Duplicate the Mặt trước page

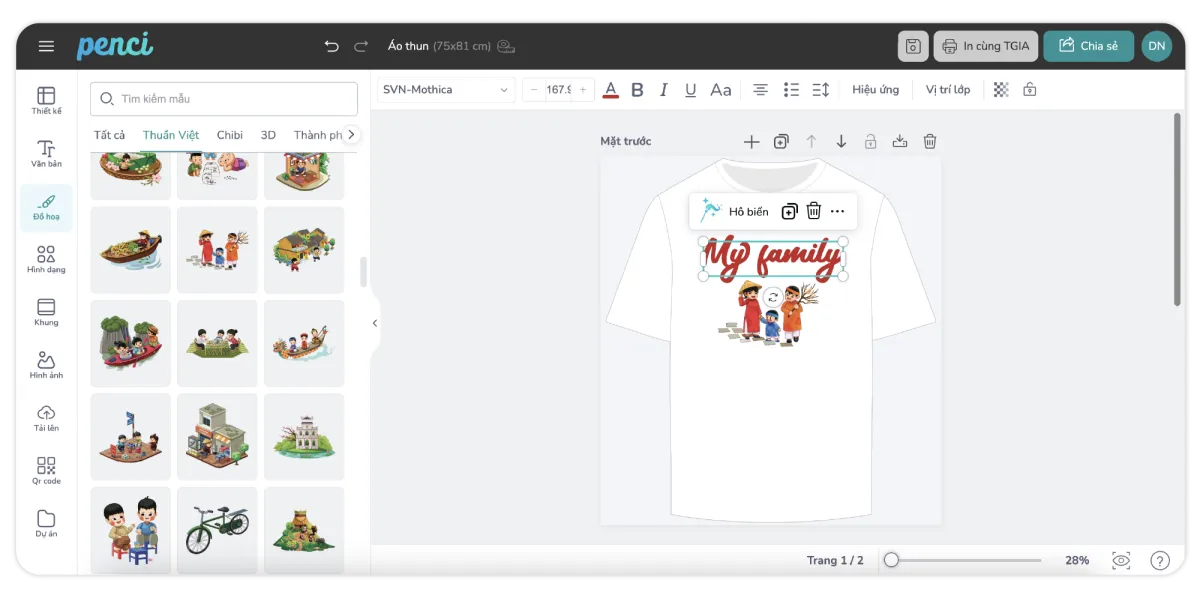781,142
